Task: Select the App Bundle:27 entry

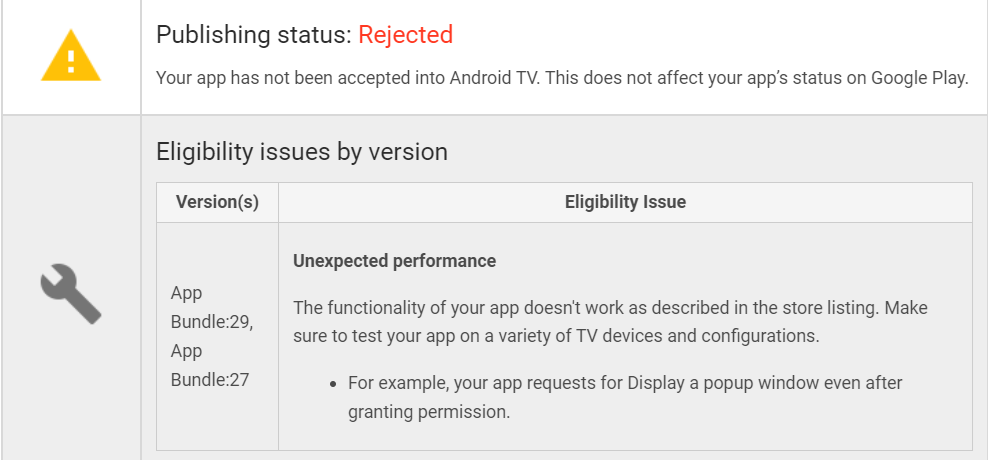Action: 211,365
